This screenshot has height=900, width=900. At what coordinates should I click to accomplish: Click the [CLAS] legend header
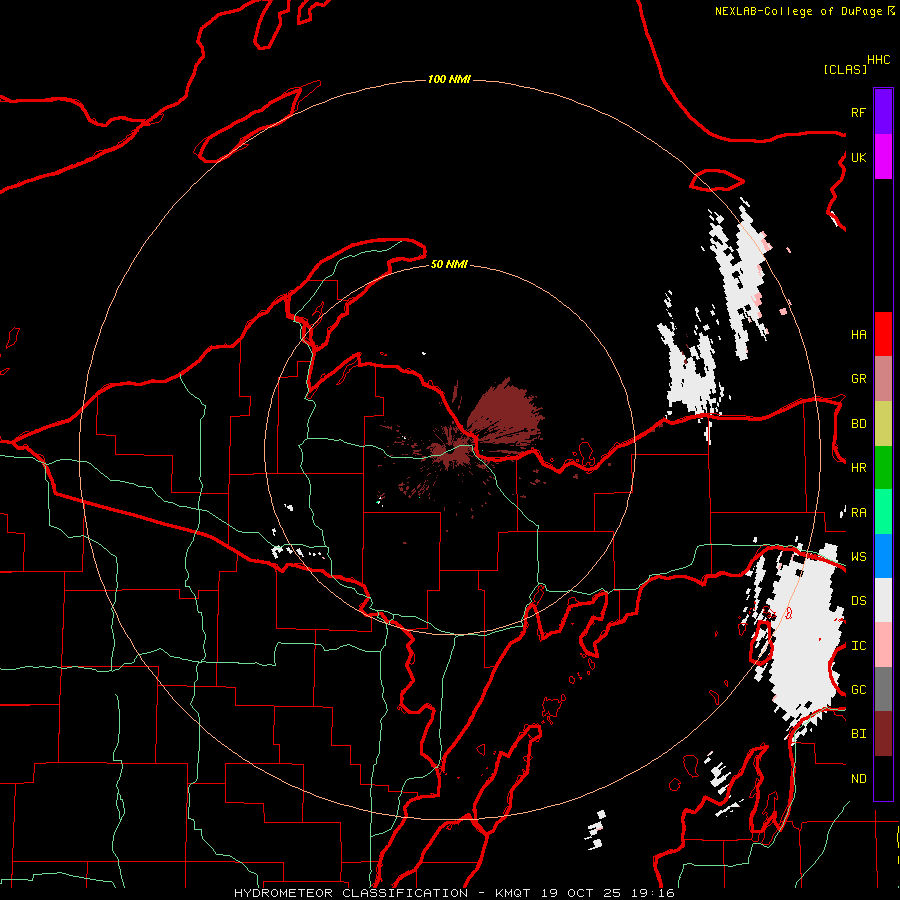click(x=845, y=69)
